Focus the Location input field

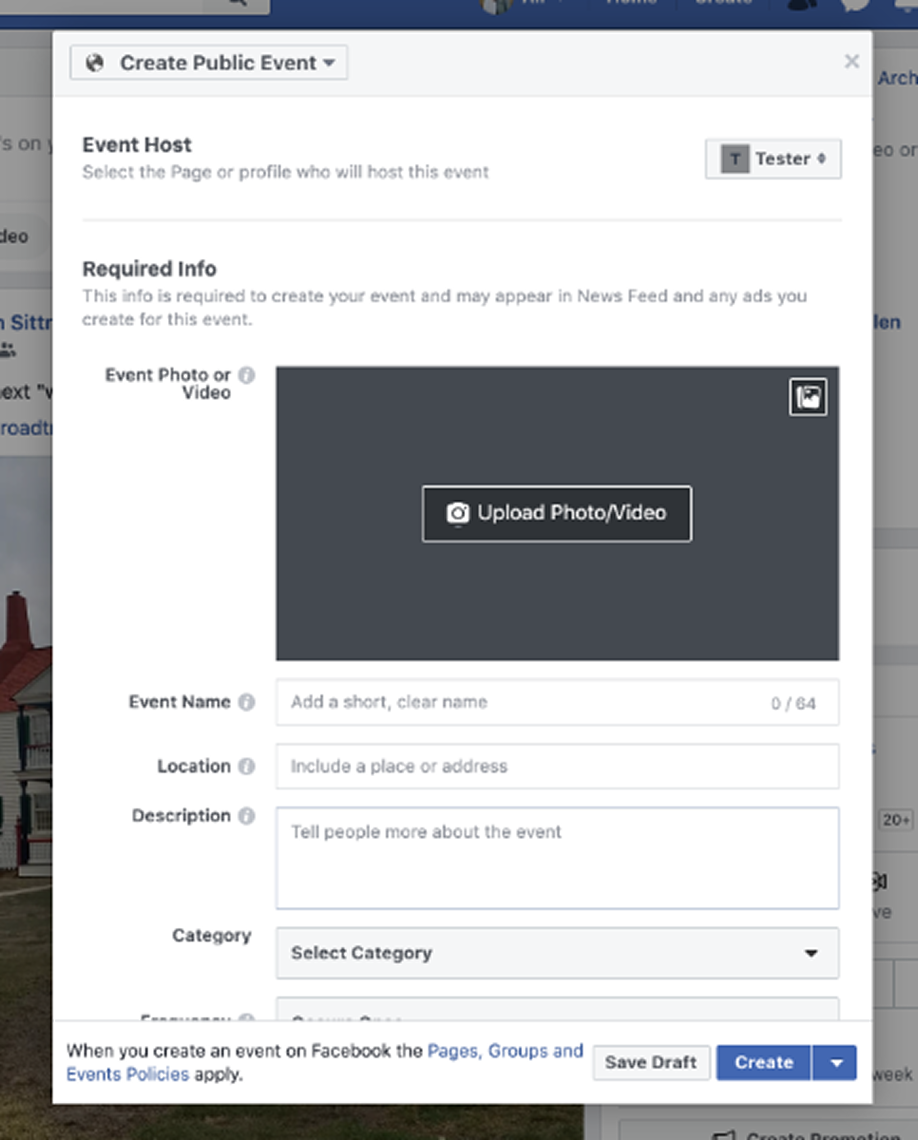[x=557, y=766]
